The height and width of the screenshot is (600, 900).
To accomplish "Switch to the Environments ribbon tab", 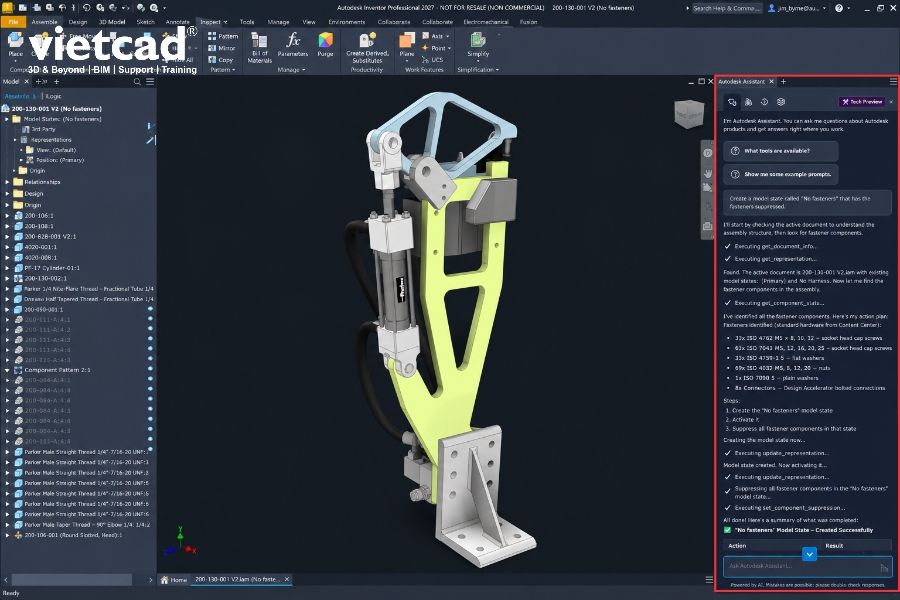I will (x=347, y=22).
